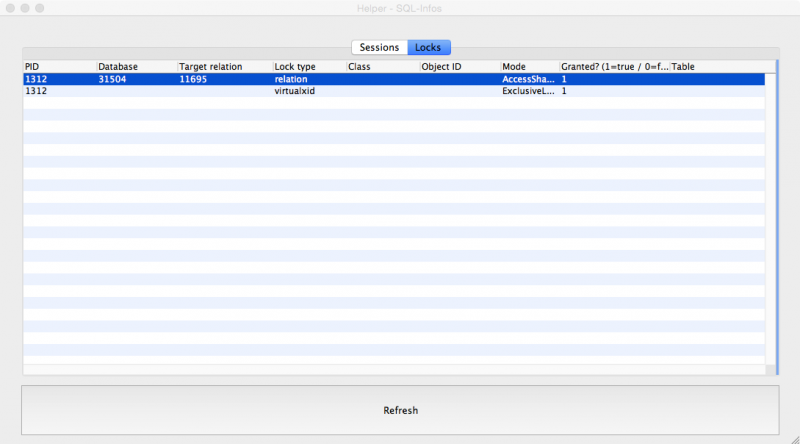Sort by the Table column header
The width and height of the screenshot is (800, 444).
(x=716, y=67)
